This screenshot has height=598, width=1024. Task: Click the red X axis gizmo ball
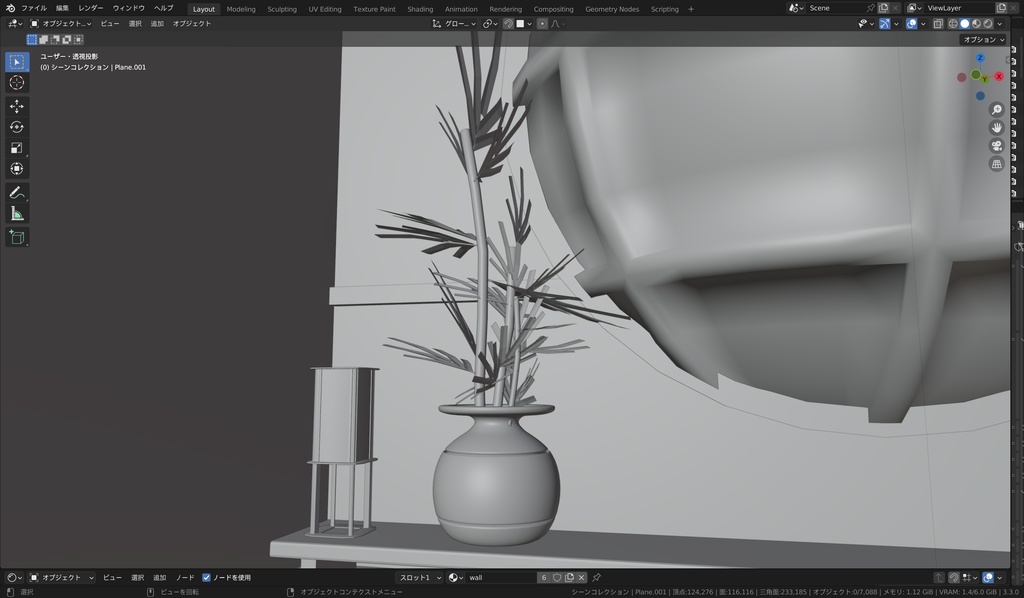999,77
